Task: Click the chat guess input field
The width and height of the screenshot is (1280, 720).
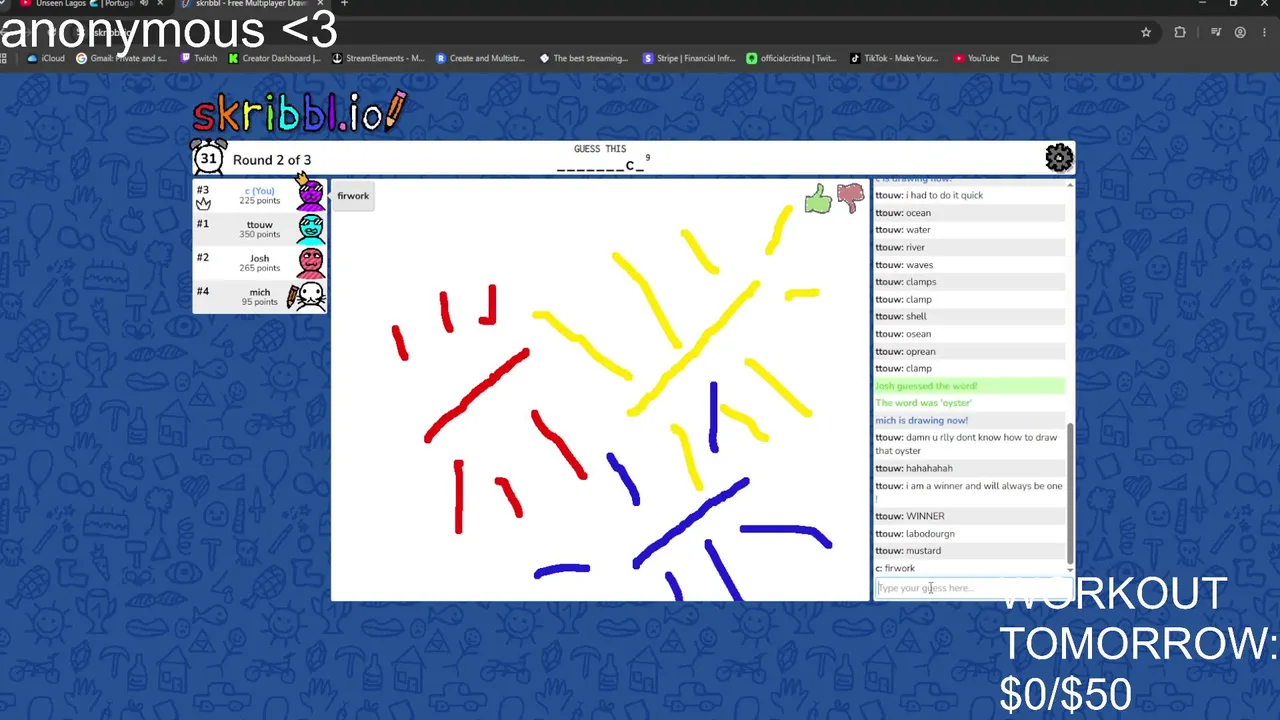Action: [x=971, y=588]
